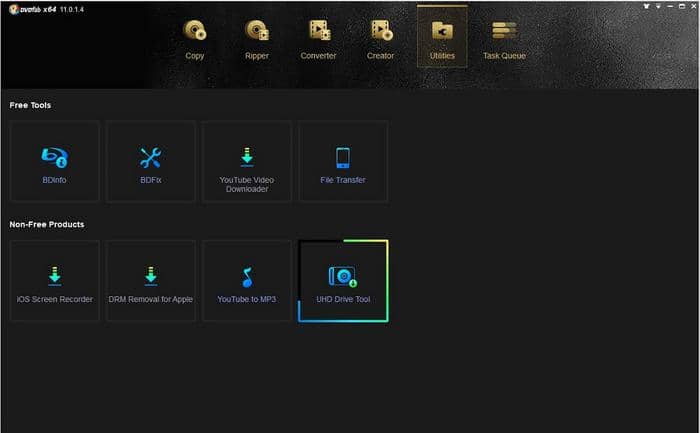The image size is (700, 433).
Task: Launch iOS Screen Recorder
Action: click(54, 281)
